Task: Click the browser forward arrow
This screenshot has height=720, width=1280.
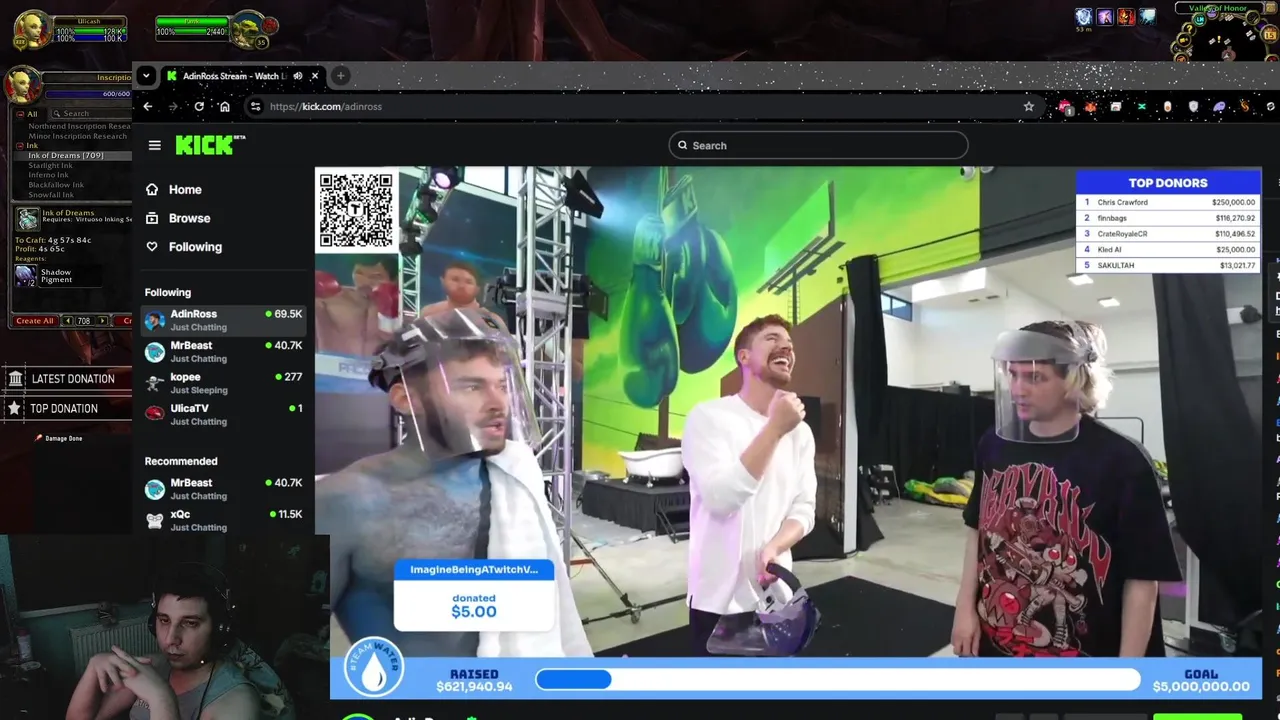Action: point(173,106)
